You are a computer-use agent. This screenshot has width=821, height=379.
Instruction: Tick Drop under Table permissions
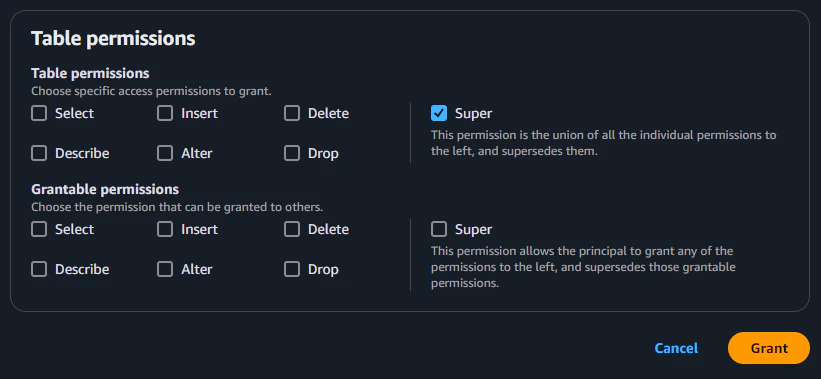tap(292, 153)
